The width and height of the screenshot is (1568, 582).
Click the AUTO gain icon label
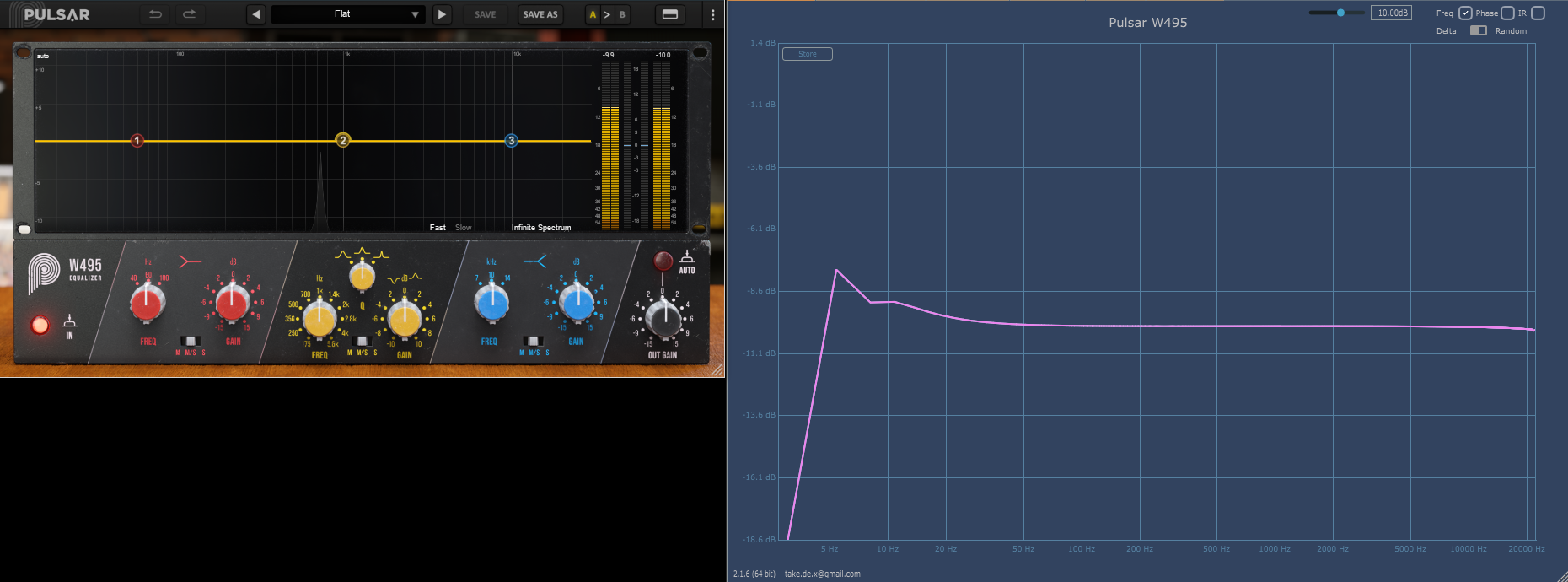tap(687, 261)
